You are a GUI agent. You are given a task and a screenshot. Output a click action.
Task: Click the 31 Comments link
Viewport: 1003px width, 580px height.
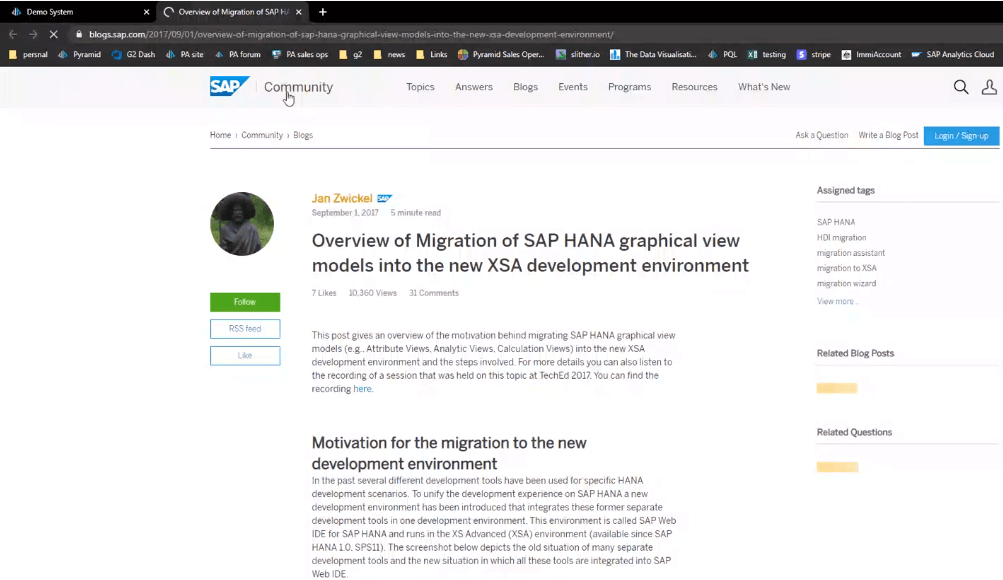(x=434, y=293)
